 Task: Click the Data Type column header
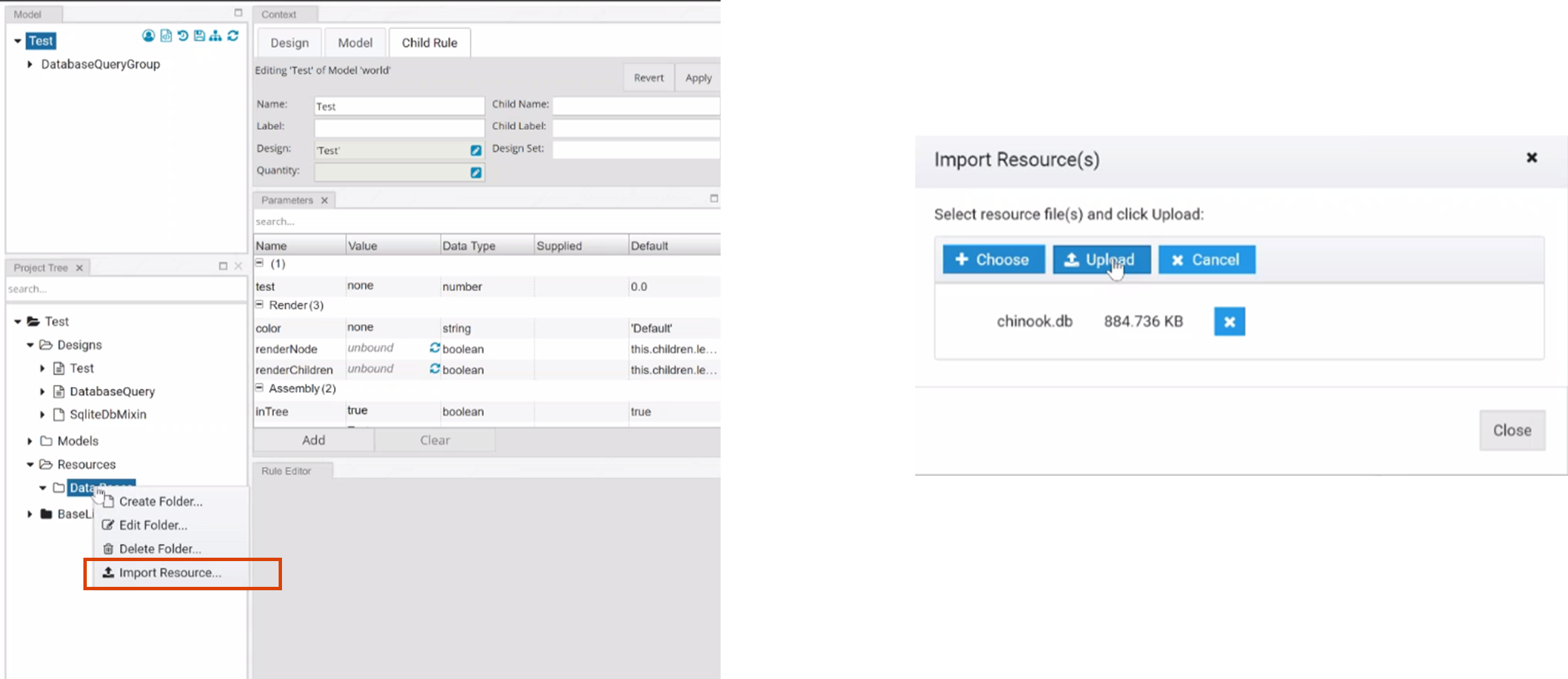tap(487, 245)
